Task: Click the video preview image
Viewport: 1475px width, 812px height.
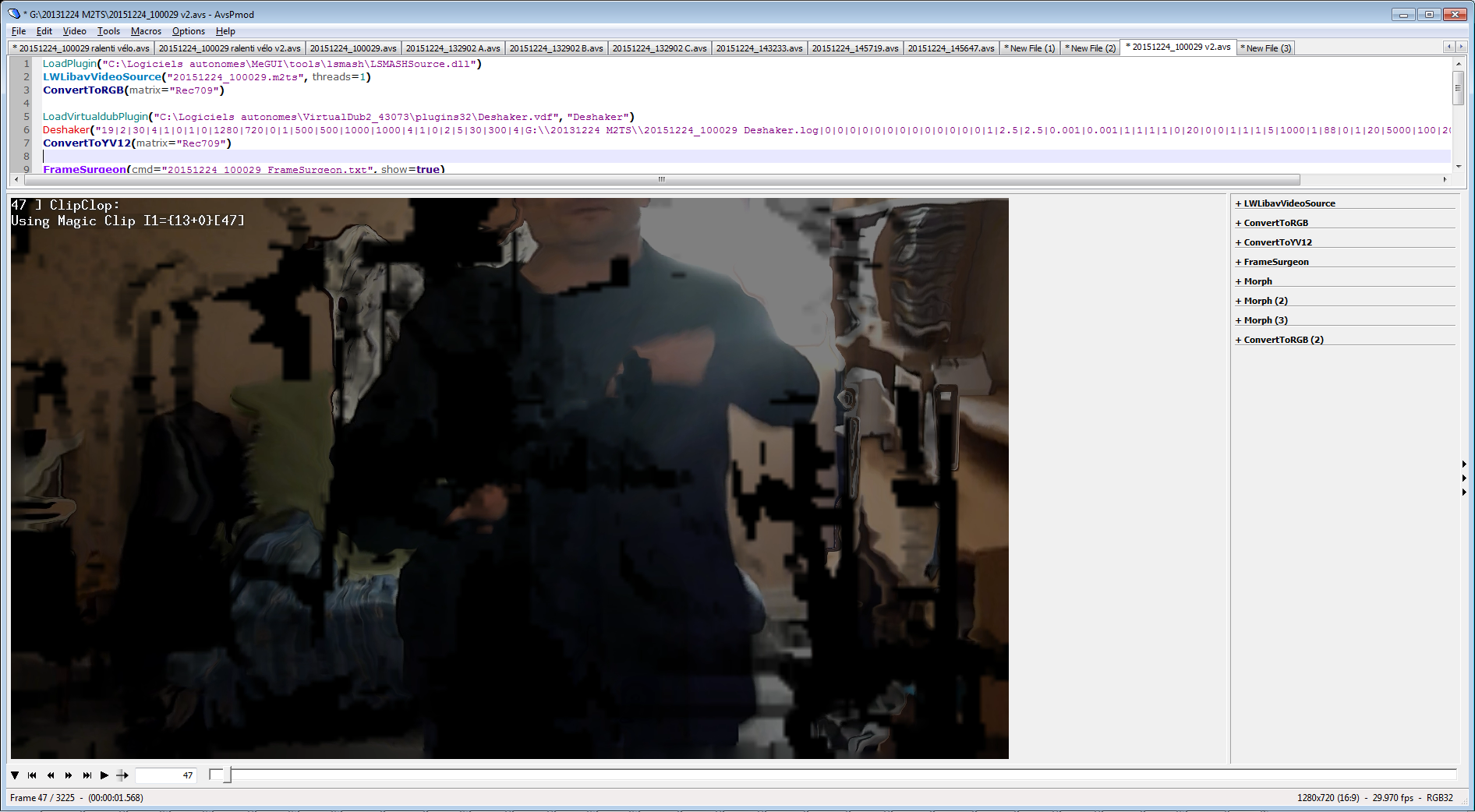Action: coord(510,478)
